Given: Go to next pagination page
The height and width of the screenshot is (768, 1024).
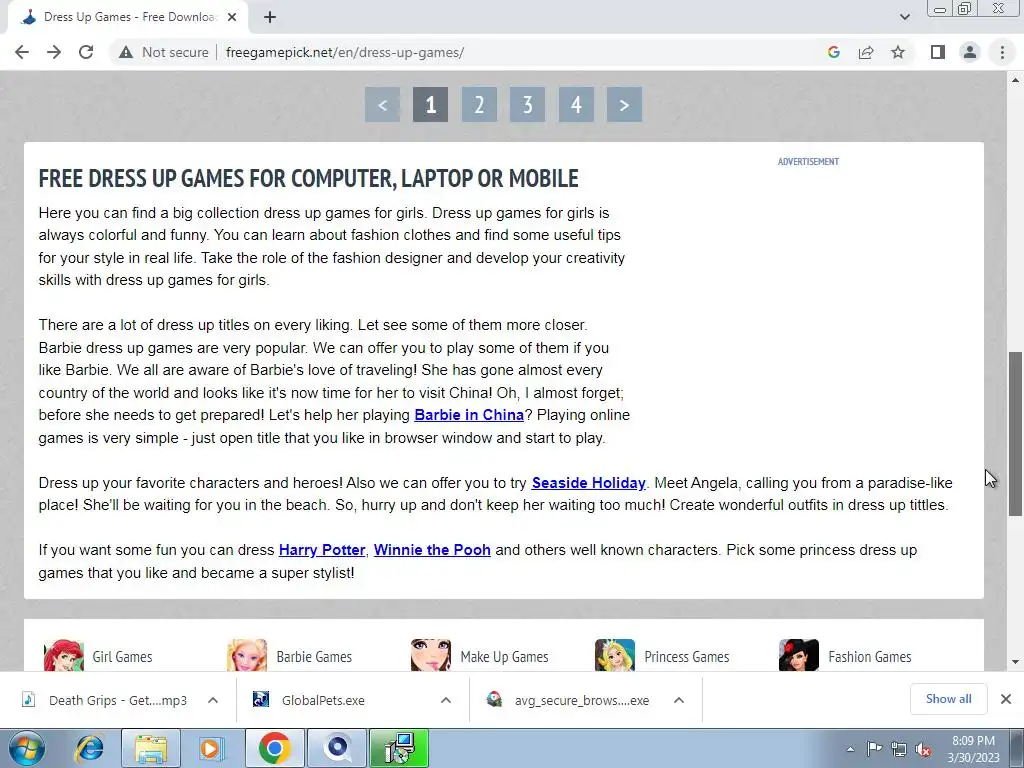Looking at the screenshot, I should (x=624, y=104).
